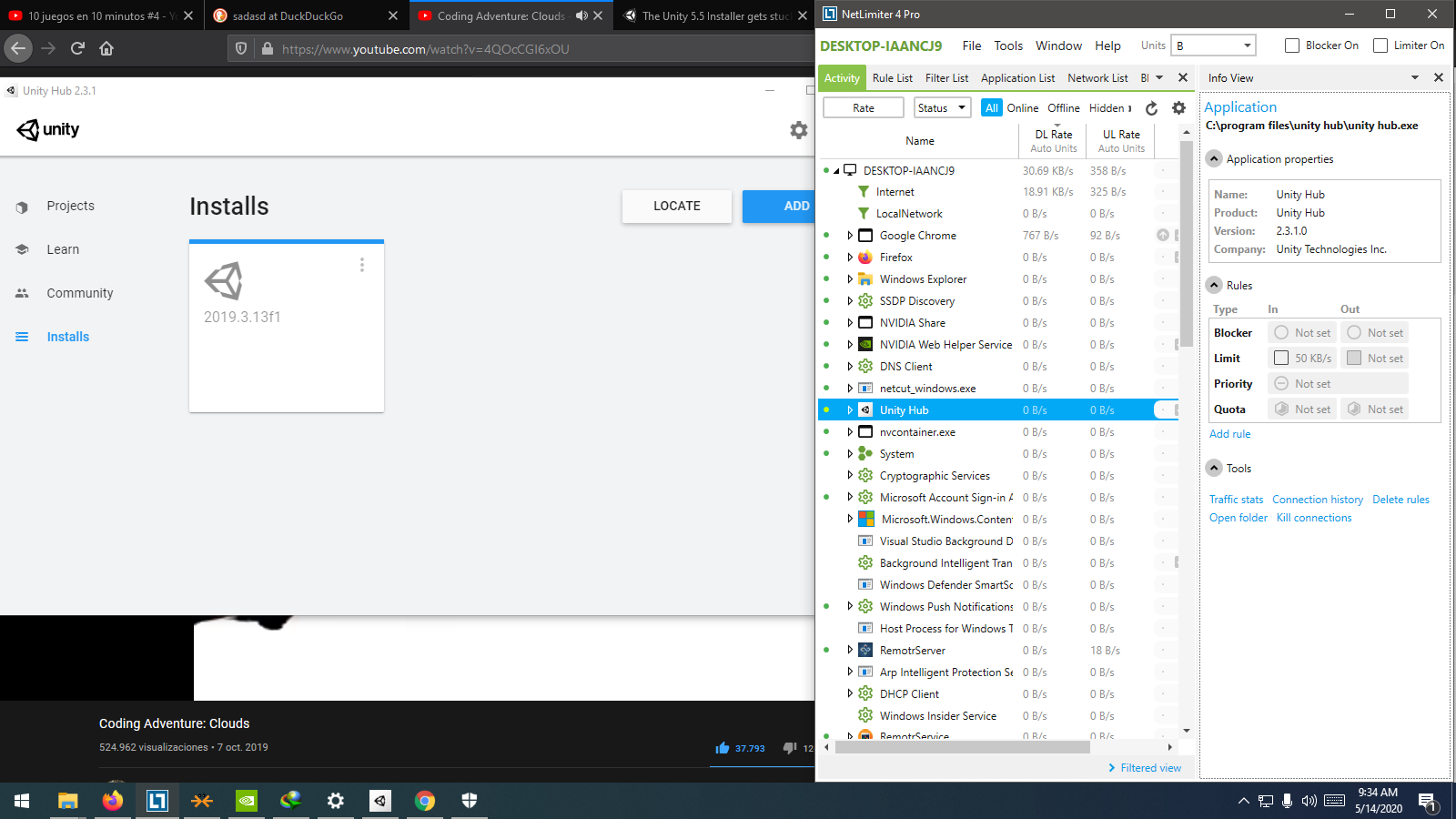Open the Info View panel dropdown arrow
Image resolution: width=1456 pixels, height=819 pixels.
[x=1415, y=77]
